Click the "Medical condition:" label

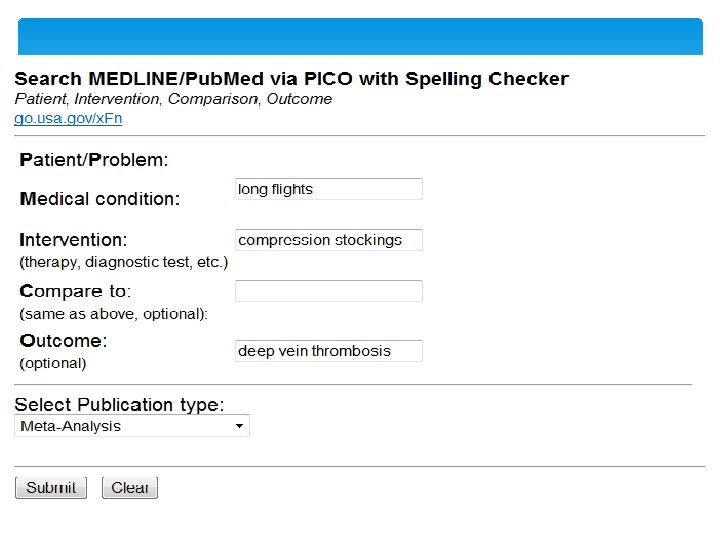(x=100, y=199)
